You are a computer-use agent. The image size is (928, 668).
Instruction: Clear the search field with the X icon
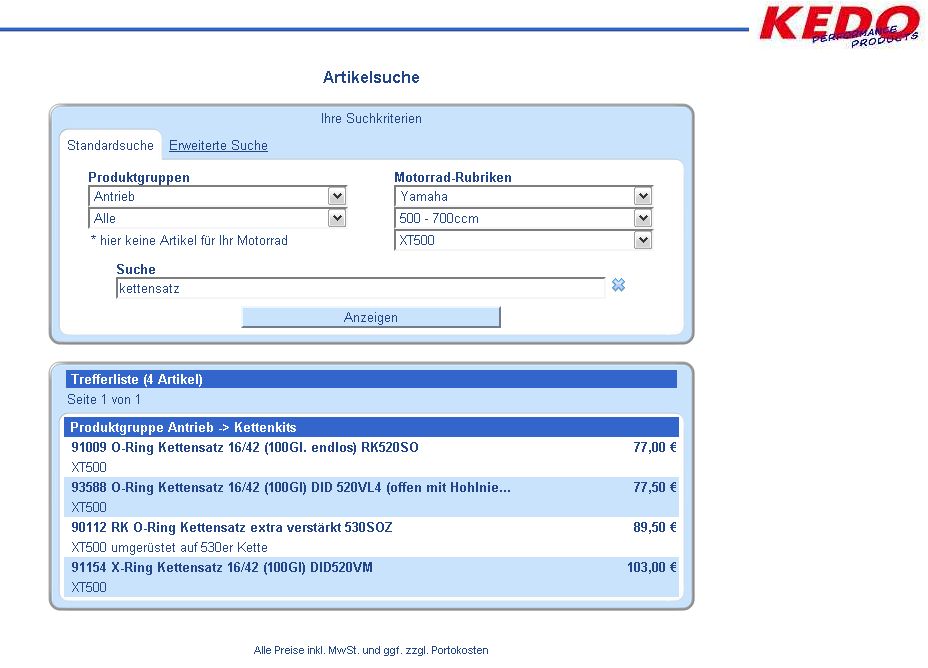(x=618, y=285)
